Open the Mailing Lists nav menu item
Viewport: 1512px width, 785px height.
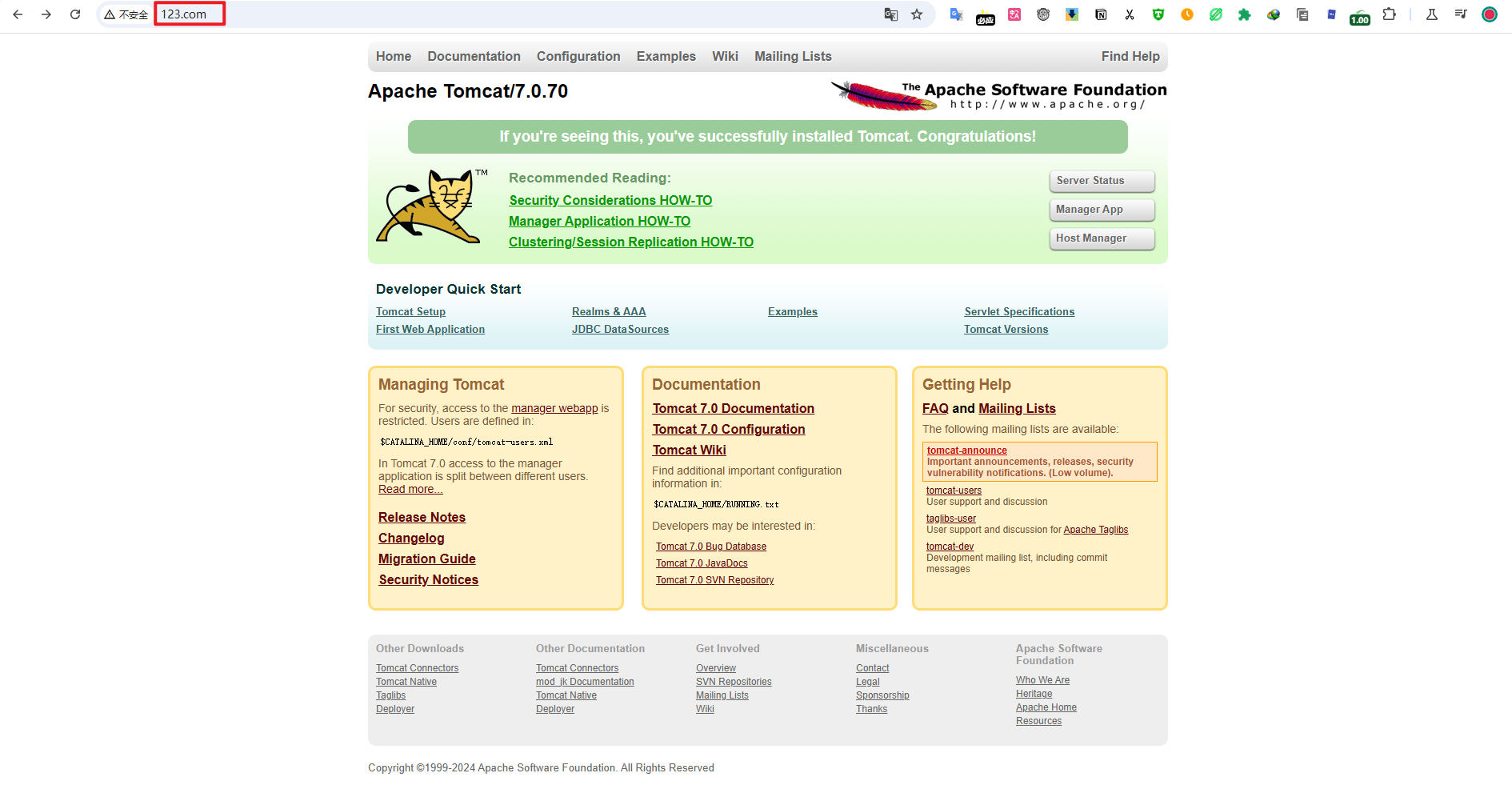(793, 57)
